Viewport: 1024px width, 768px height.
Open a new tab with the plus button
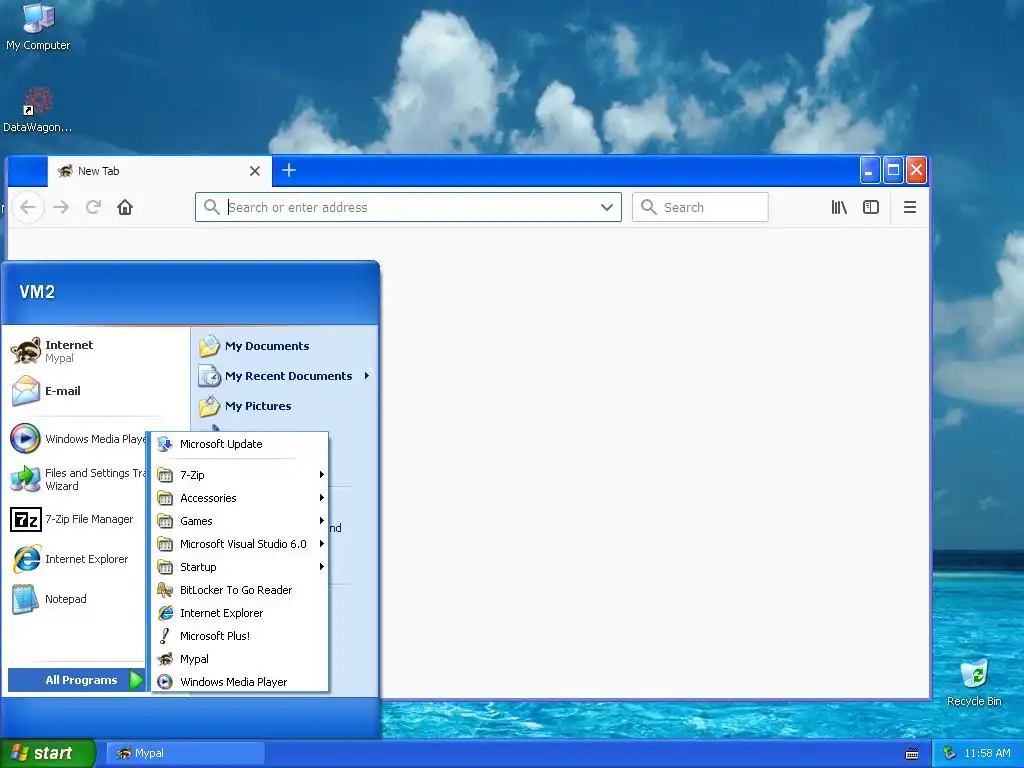tap(289, 170)
